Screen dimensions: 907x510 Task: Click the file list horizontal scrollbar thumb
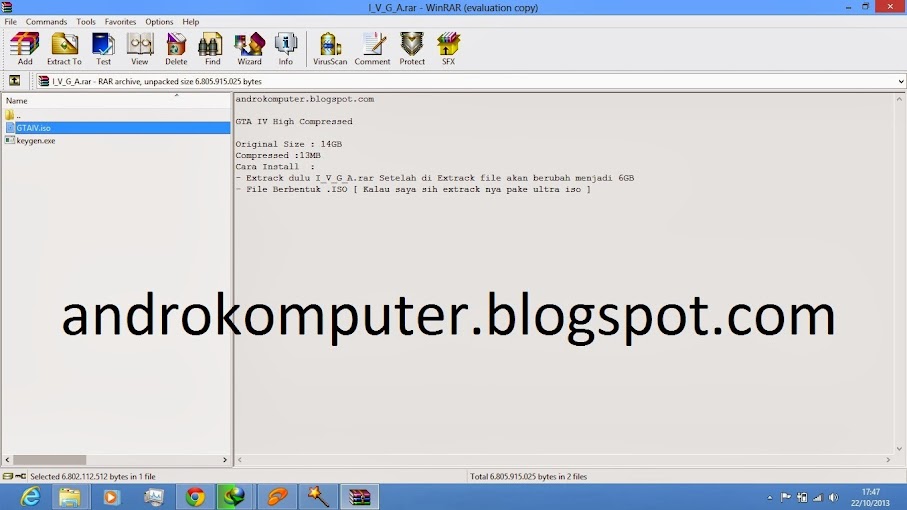pyautogui.click(x=50, y=460)
